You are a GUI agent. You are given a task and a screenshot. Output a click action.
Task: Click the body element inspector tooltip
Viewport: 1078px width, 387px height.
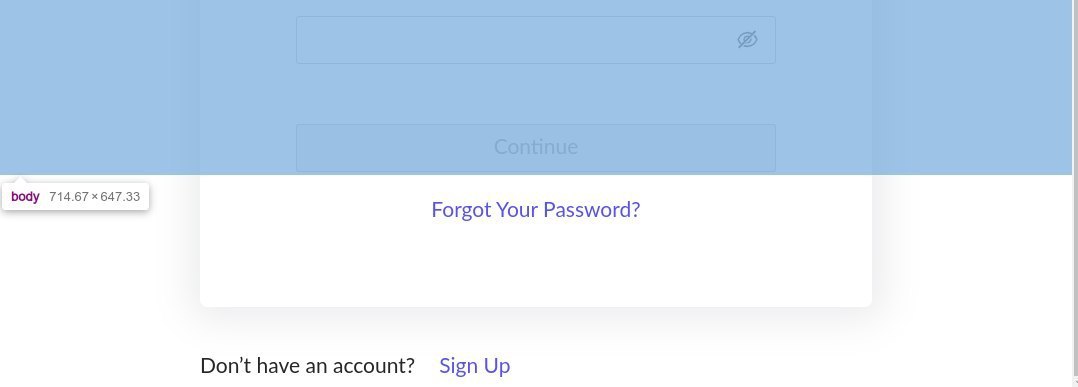pyautogui.click(x=76, y=197)
